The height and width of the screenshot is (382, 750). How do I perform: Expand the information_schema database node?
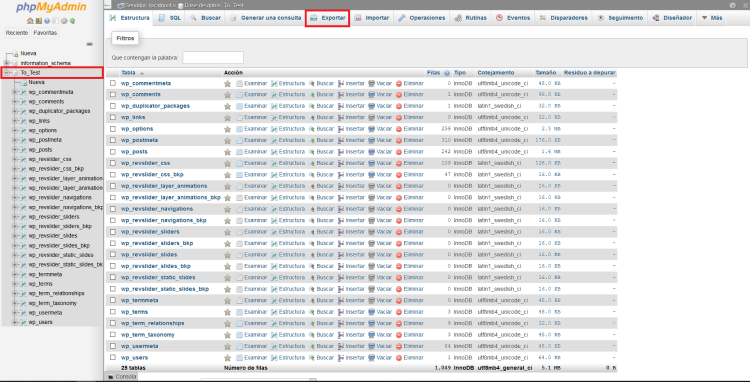[6, 63]
